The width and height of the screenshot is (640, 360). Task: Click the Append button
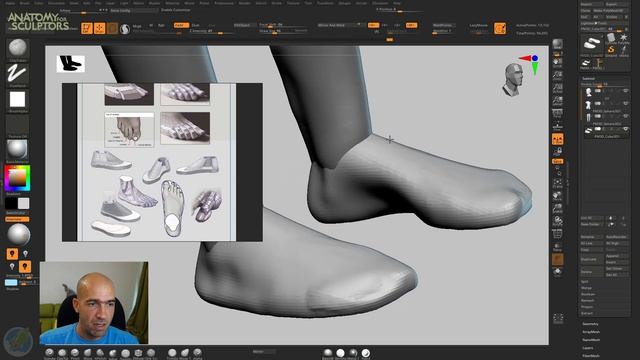coord(617,256)
